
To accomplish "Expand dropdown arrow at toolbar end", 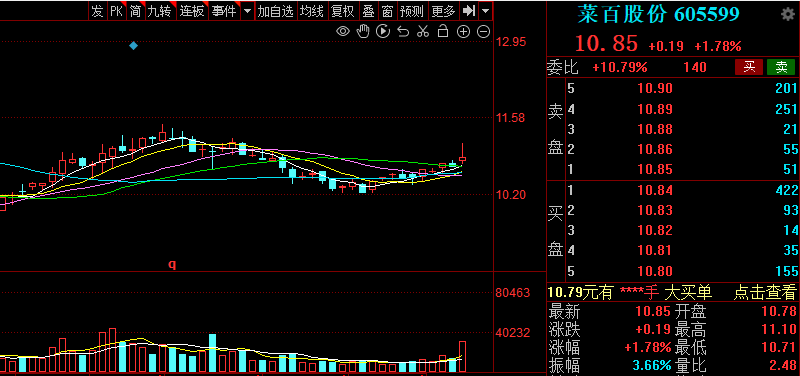I will click(x=485, y=11).
